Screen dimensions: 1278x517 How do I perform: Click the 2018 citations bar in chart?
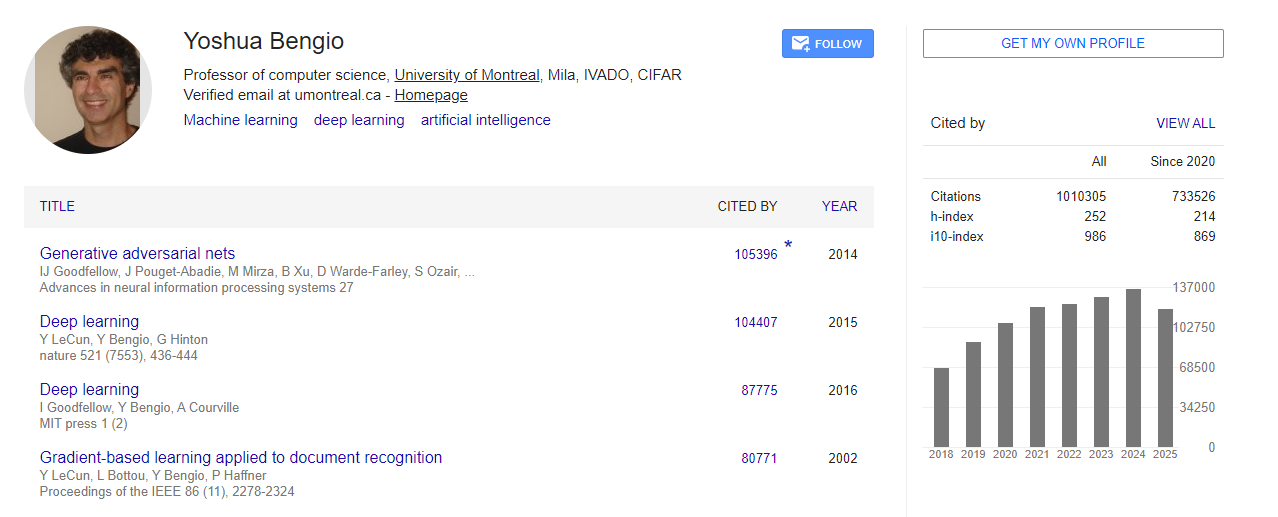click(x=941, y=407)
